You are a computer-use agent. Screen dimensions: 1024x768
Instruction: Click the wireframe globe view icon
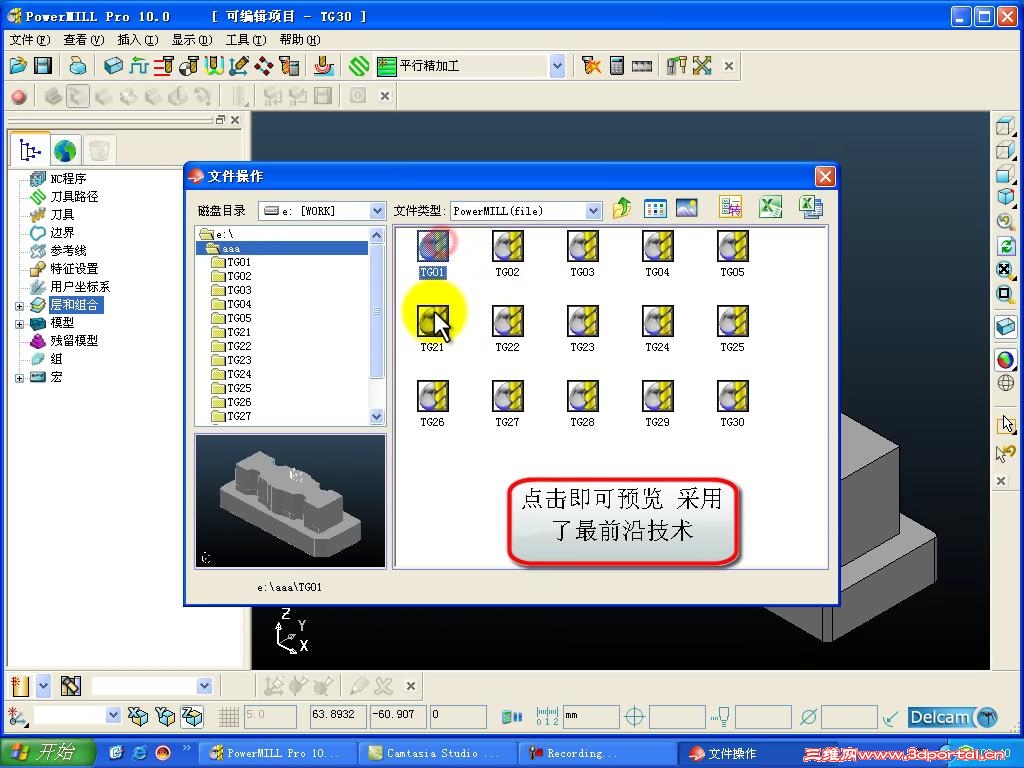pos(1006,383)
